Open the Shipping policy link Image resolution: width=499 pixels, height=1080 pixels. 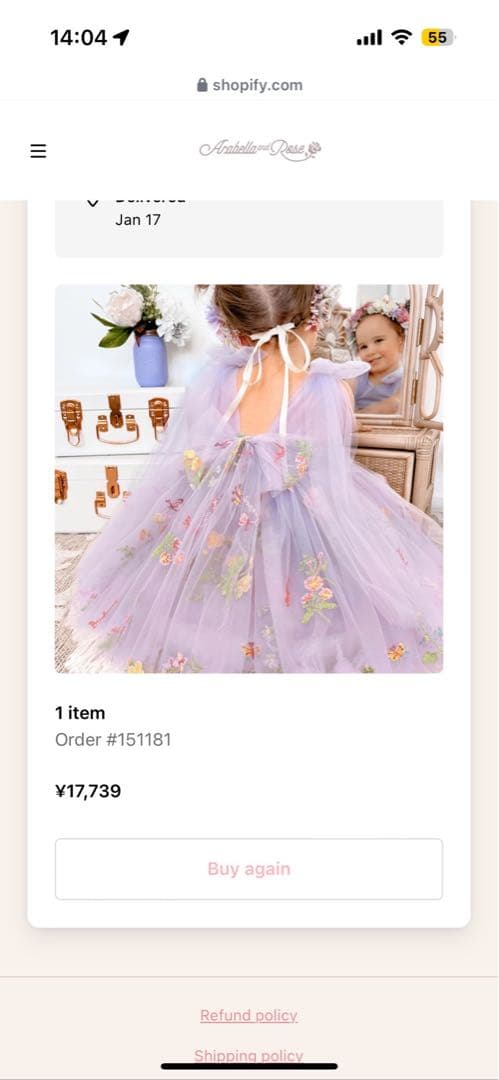[x=249, y=1056]
